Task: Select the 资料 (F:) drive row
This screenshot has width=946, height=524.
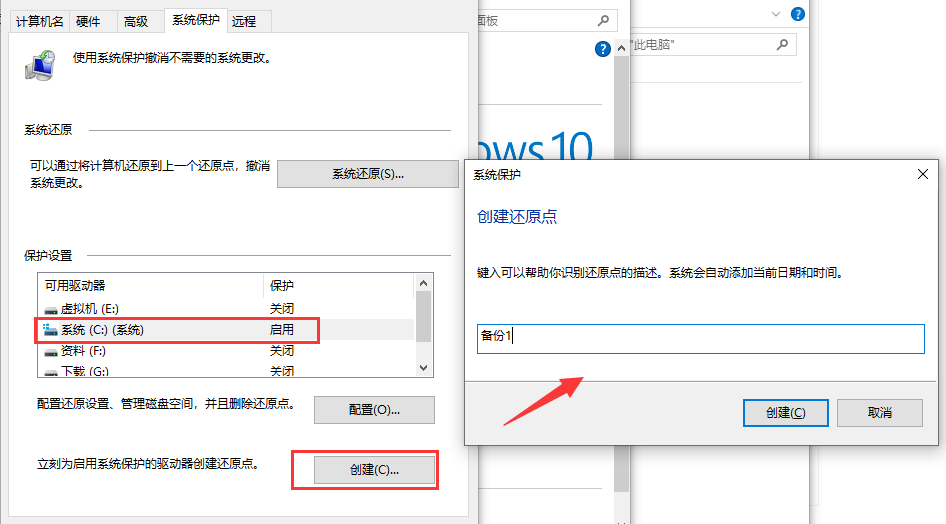Action: [226, 351]
